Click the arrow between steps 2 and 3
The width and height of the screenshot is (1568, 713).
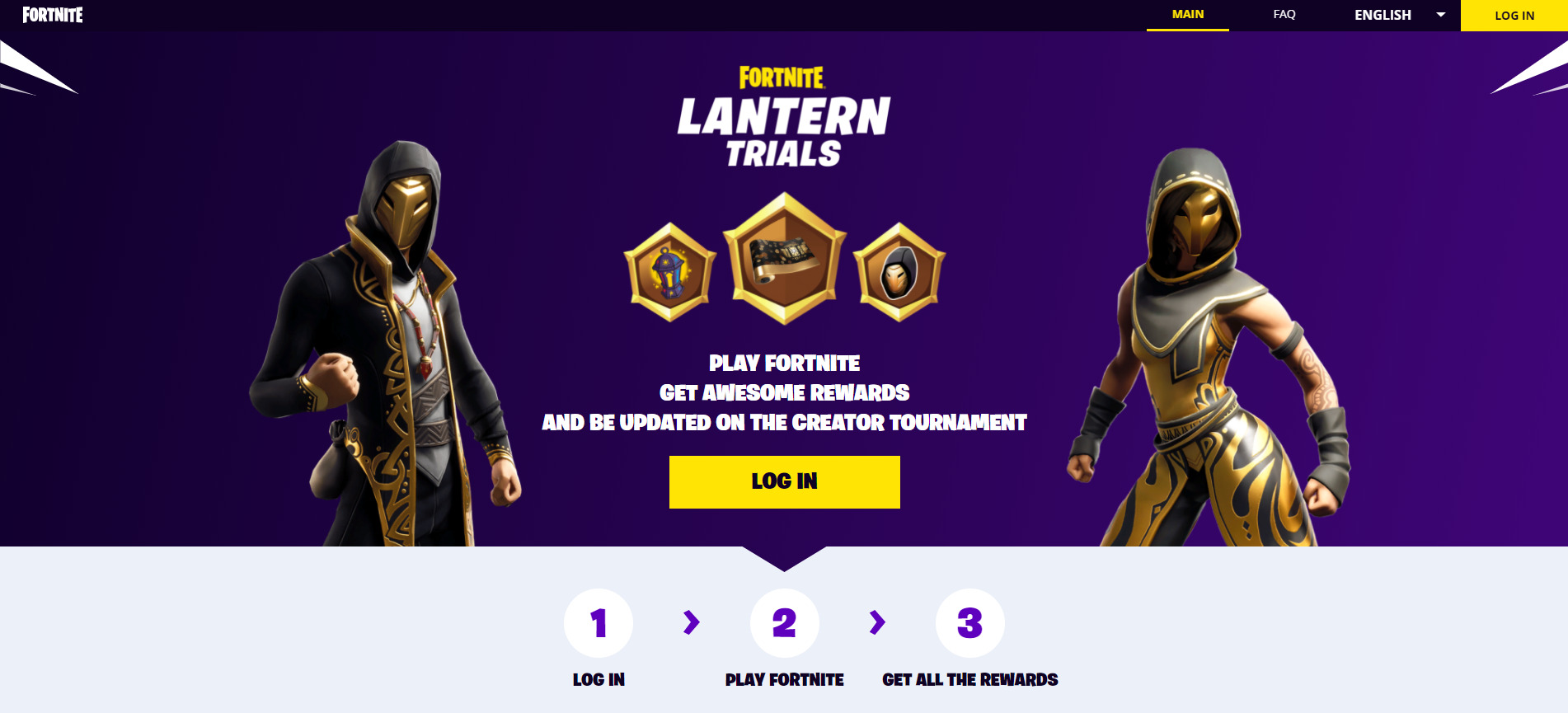point(877,622)
